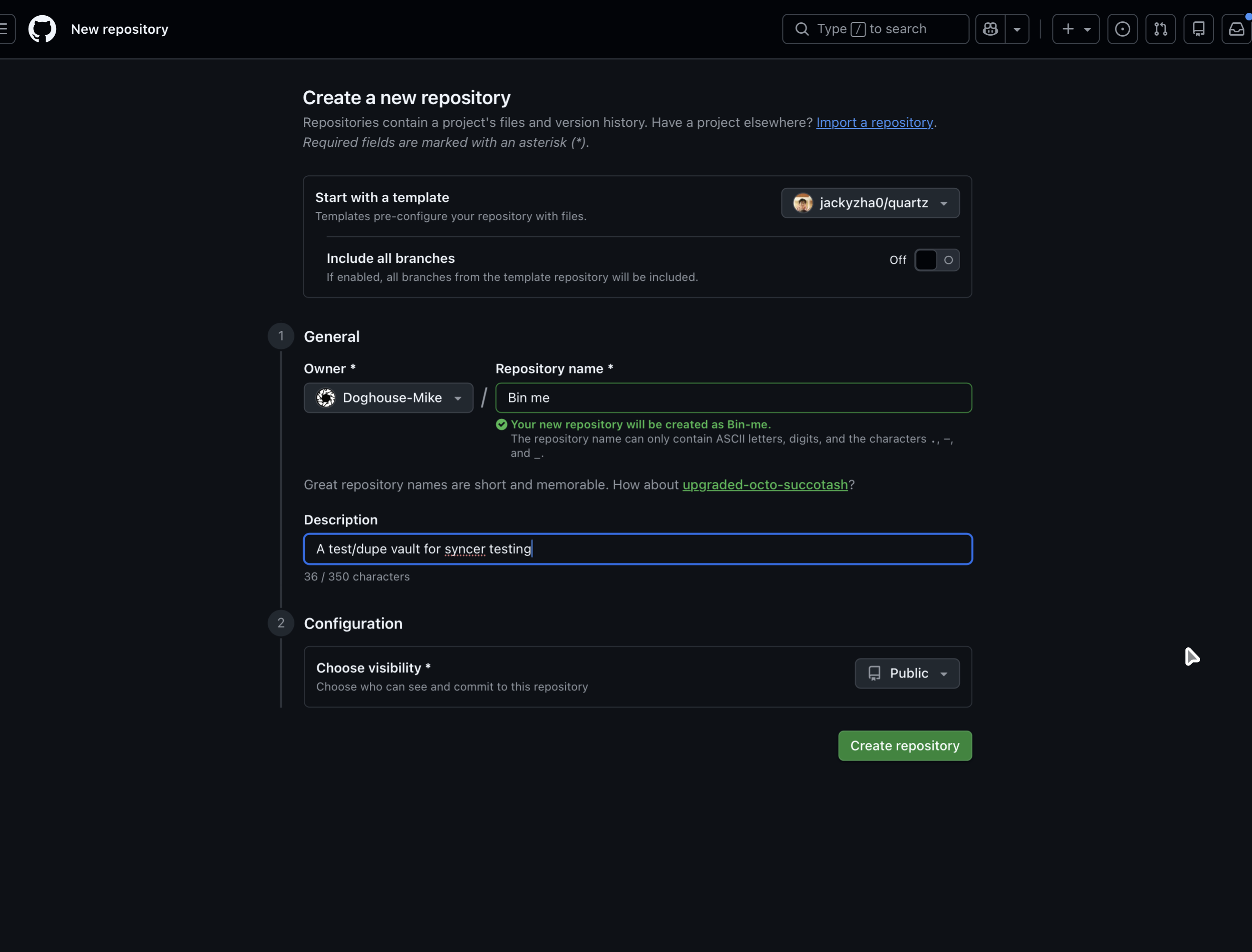1252x952 pixels.
Task: Click the plus create-new icon
Action: [1075, 29]
